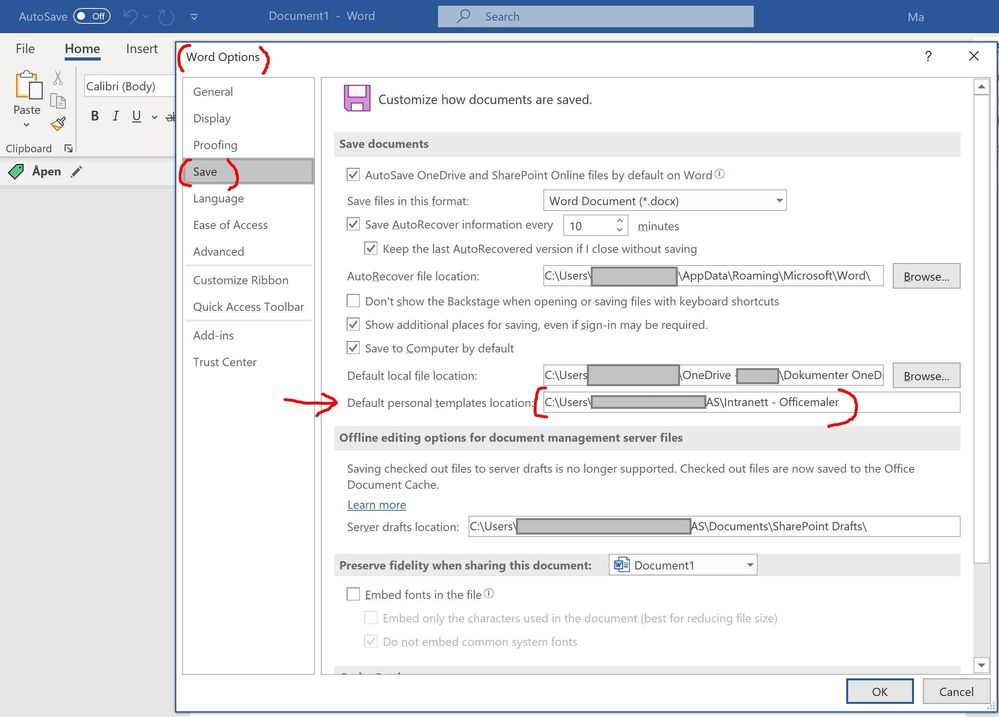Open the Customize Quick Access Toolbar dropdown
Viewport: 999px width, 717px height.
tap(194, 17)
